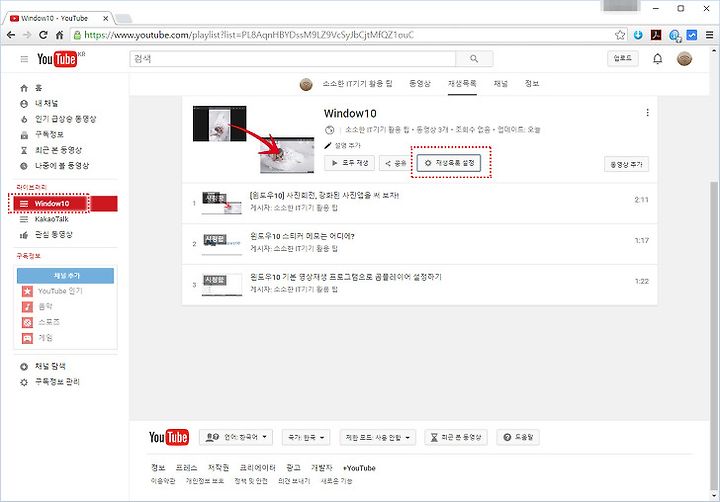The image size is (720, 502).
Task: Switch to the 정보 tab under the channel name
Action: 532,84
